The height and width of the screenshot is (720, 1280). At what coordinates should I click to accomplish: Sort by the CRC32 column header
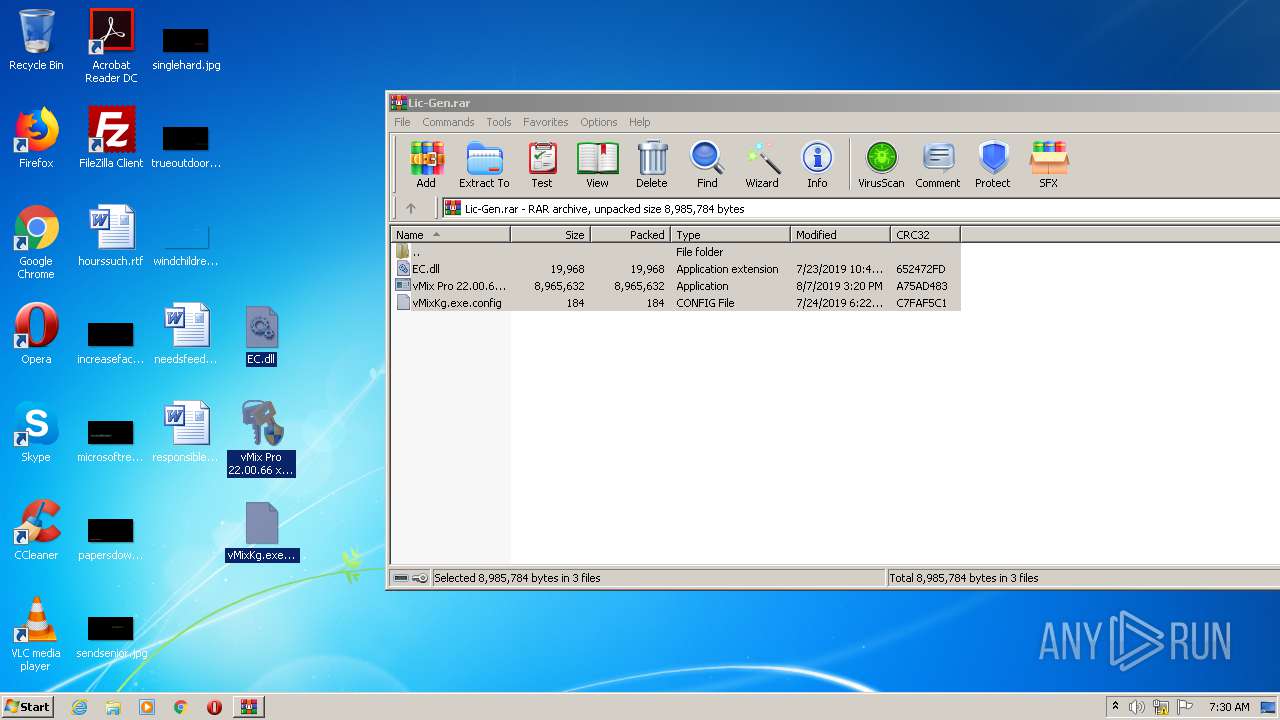925,235
